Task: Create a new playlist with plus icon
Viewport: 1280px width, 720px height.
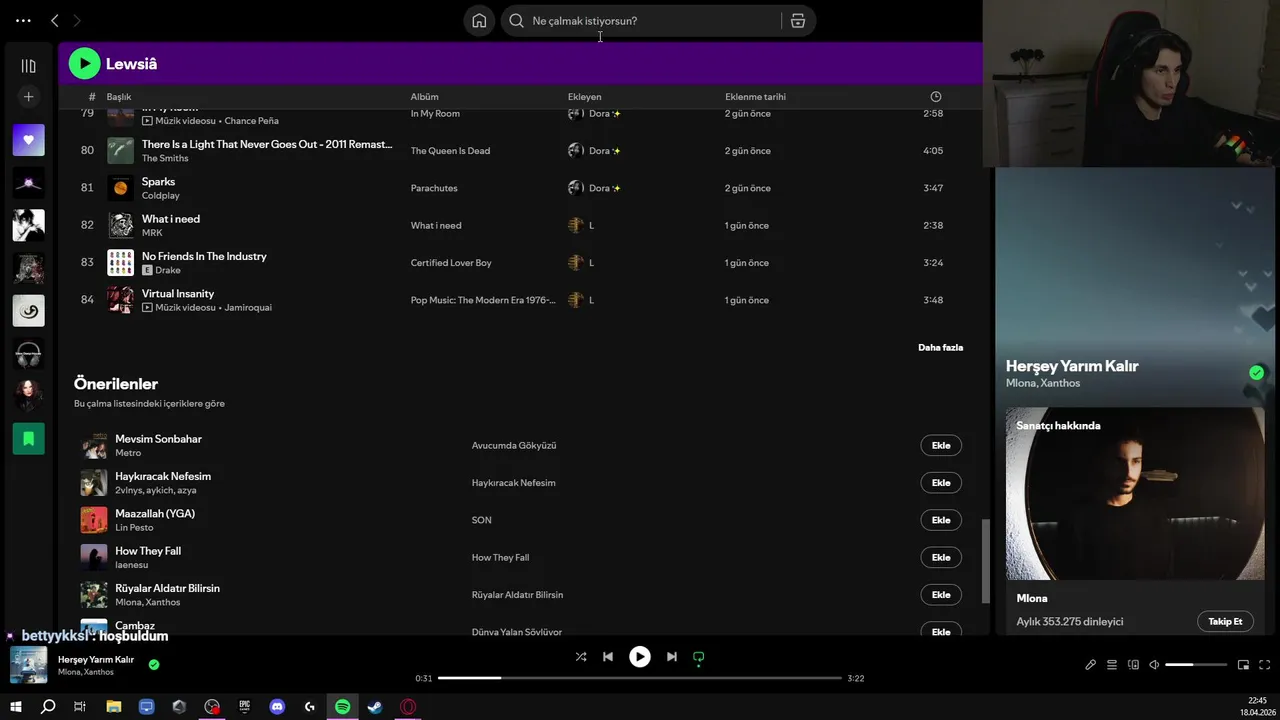Action: coord(28,97)
